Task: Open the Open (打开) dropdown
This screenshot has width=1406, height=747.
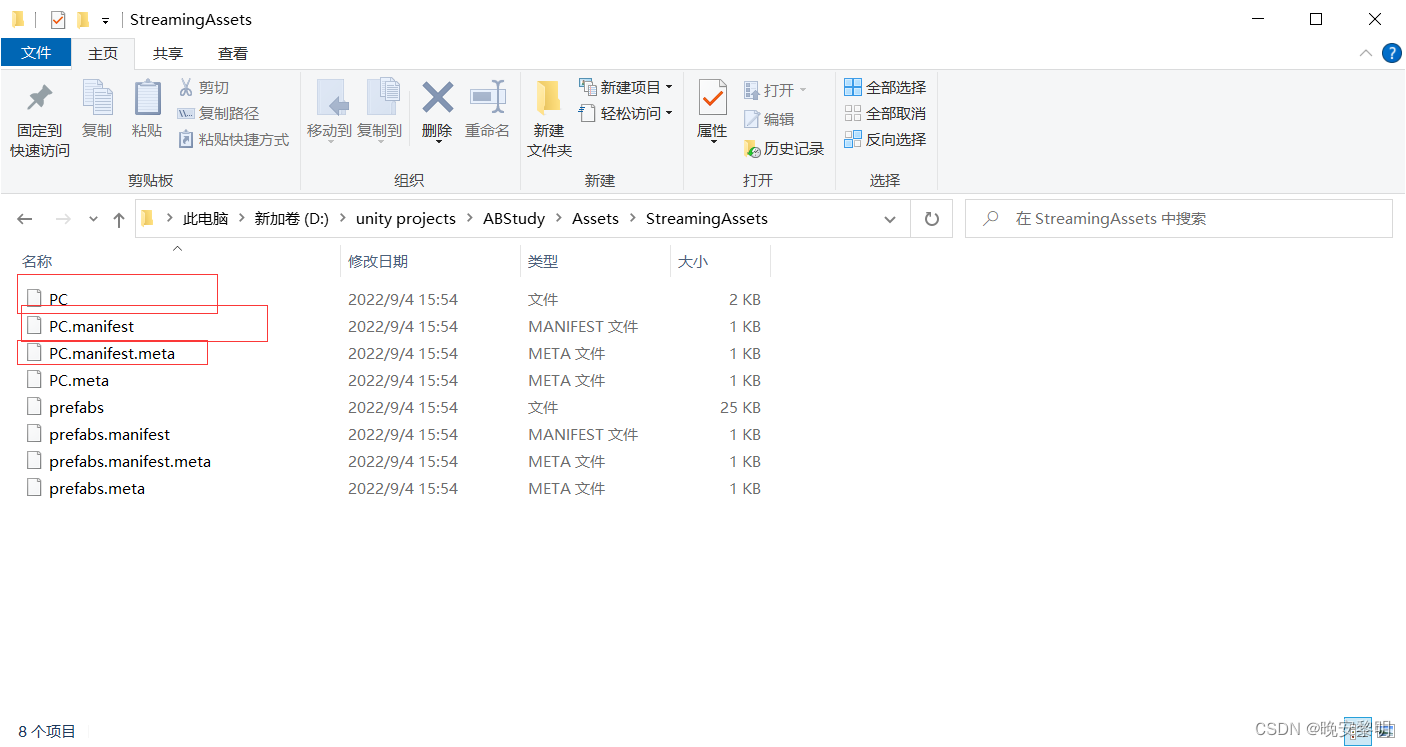Action: click(775, 90)
